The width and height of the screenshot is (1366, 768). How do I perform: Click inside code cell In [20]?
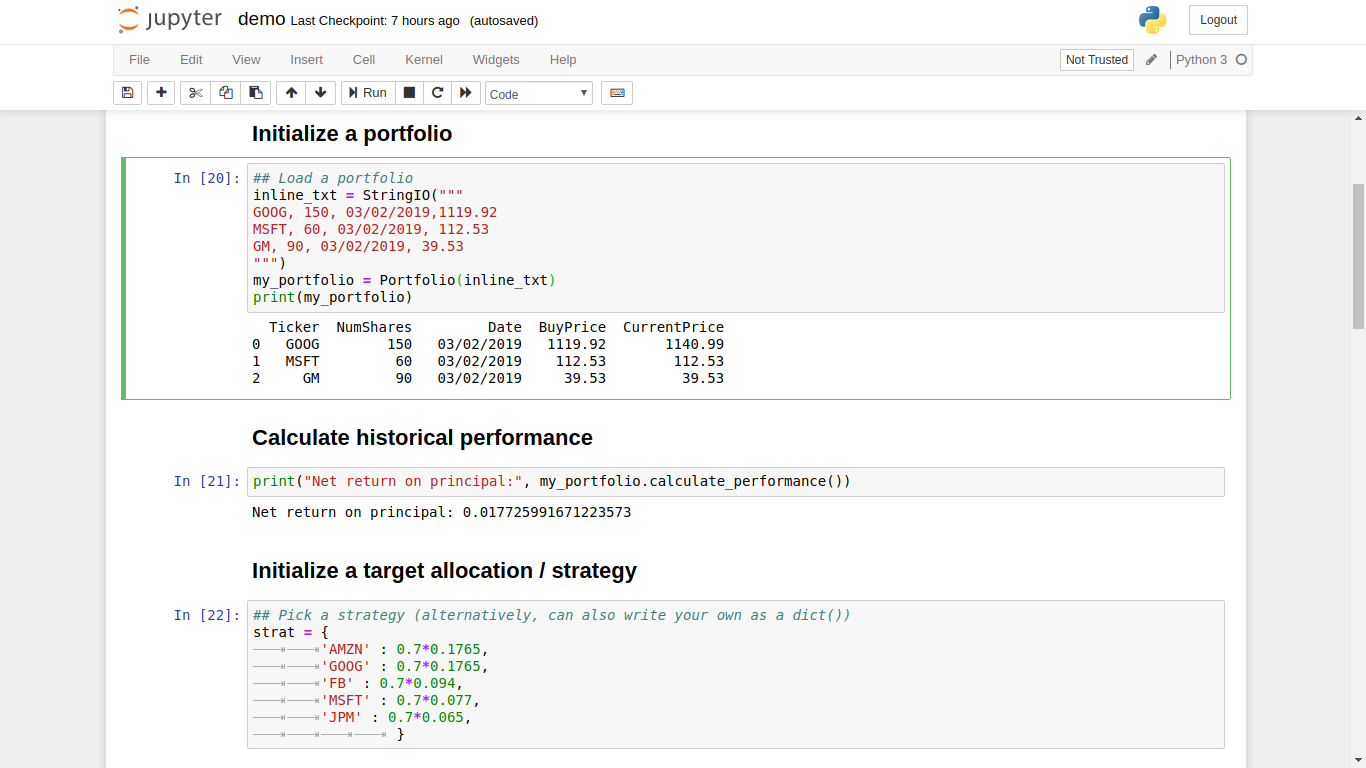735,238
